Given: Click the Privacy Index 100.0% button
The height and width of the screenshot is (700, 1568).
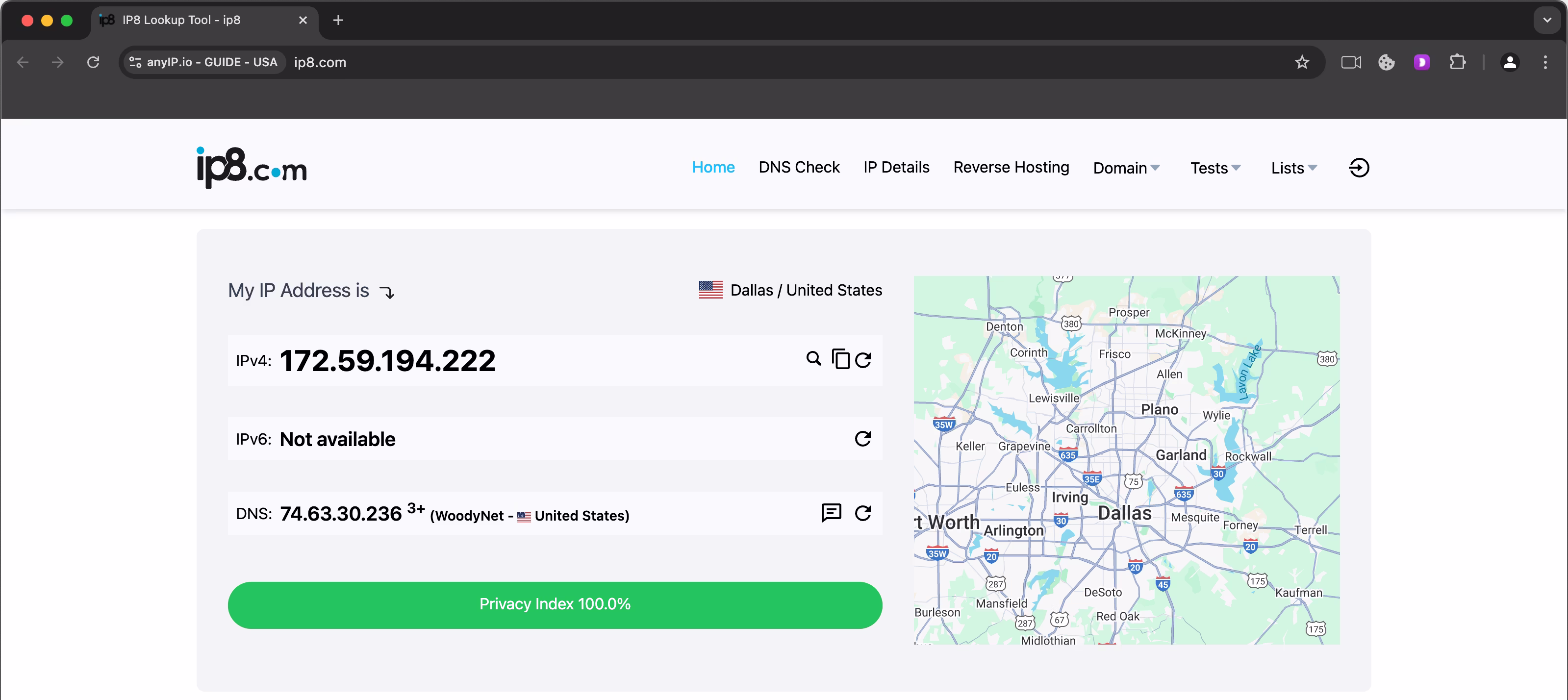Looking at the screenshot, I should [555, 604].
